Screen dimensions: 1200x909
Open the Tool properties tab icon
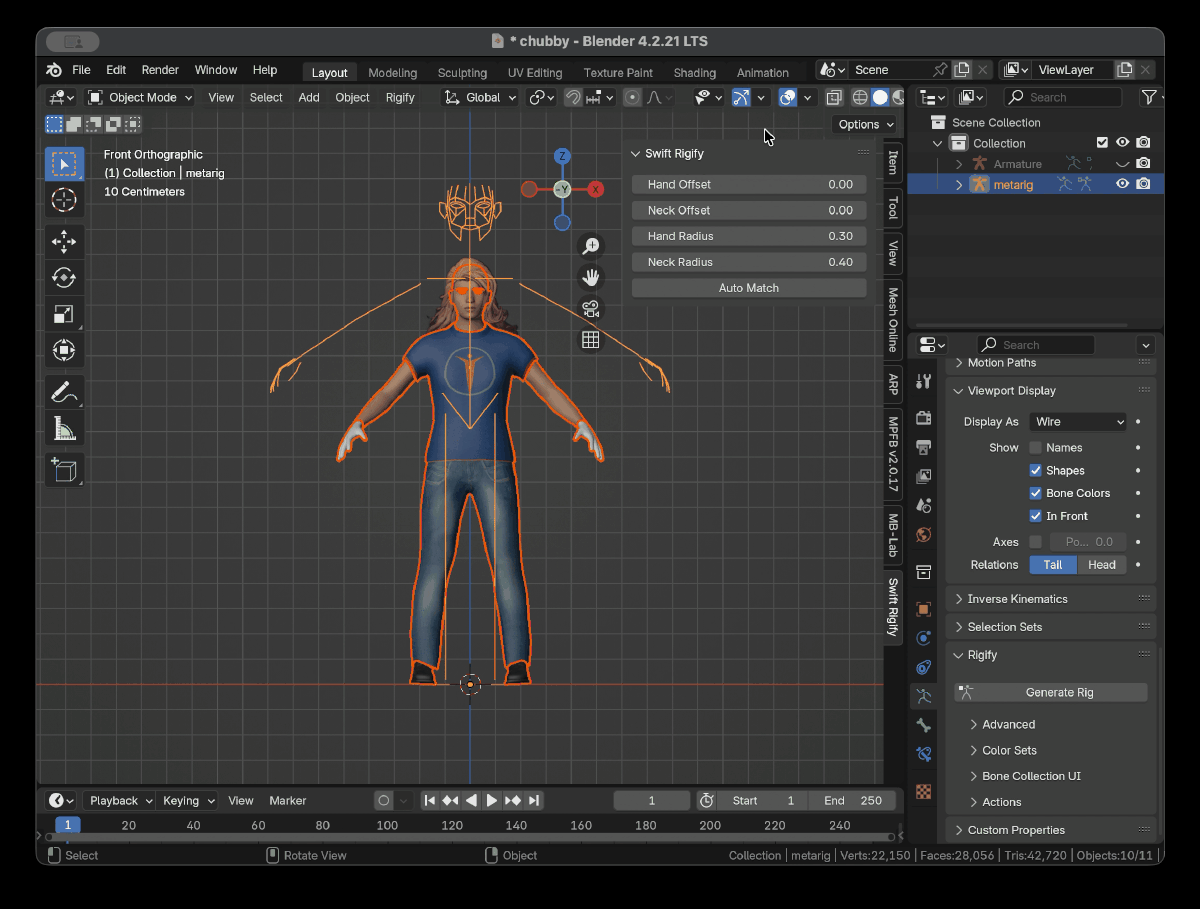(924, 382)
